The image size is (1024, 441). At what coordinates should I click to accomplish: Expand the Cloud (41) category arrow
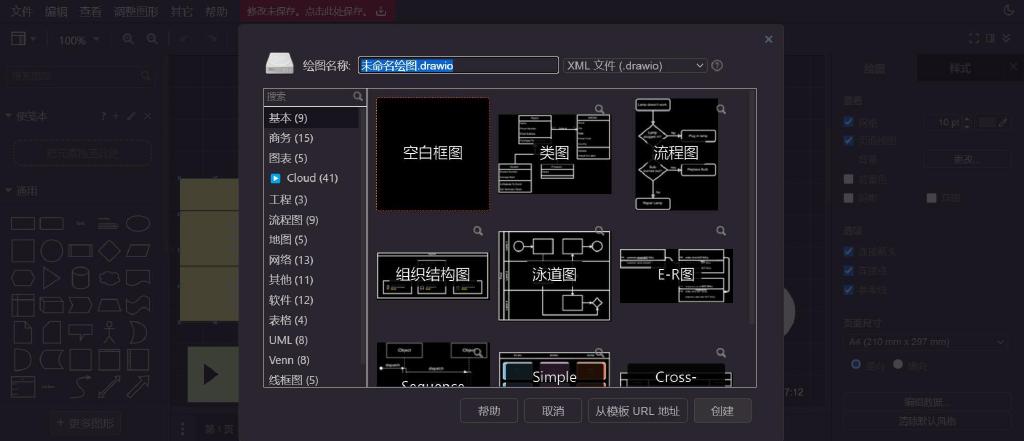[x=275, y=178]
